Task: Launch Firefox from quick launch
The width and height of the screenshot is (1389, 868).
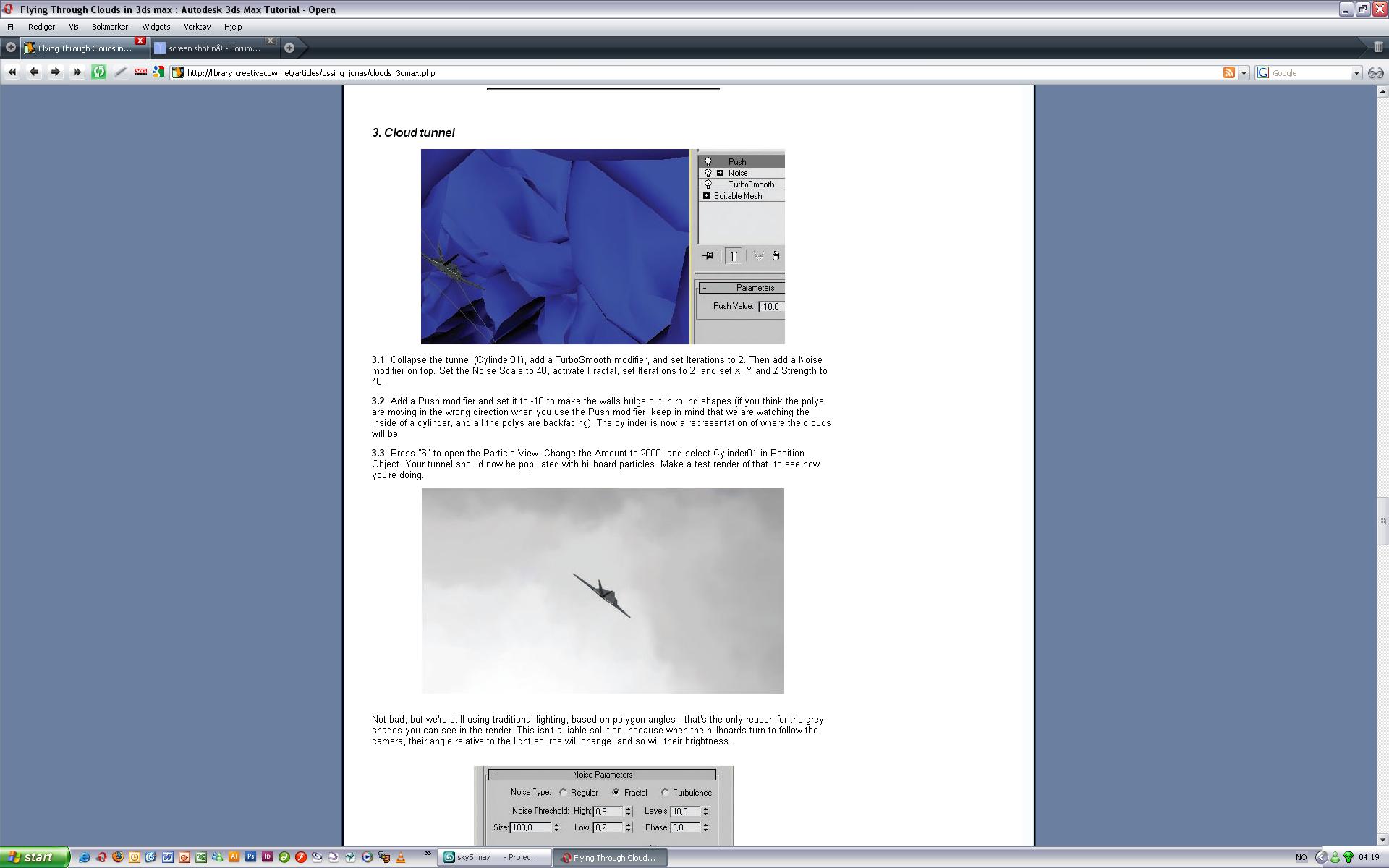Action: tap(117, 857)
